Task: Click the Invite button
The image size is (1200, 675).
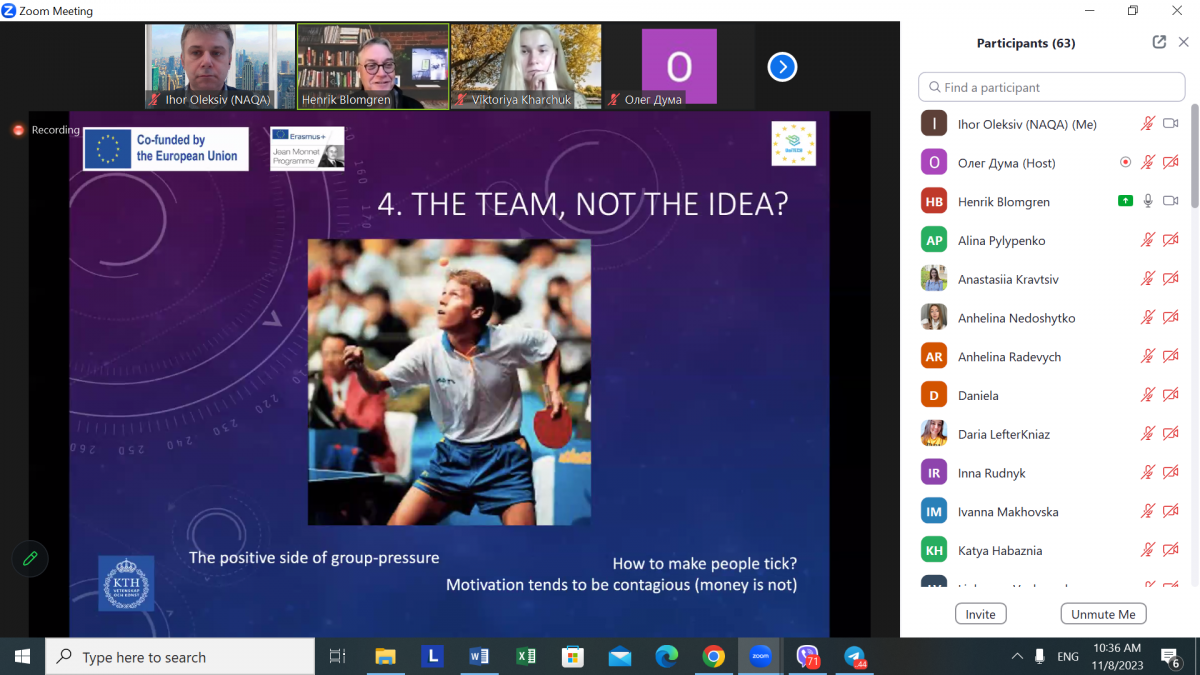Action: coord(980,614)
